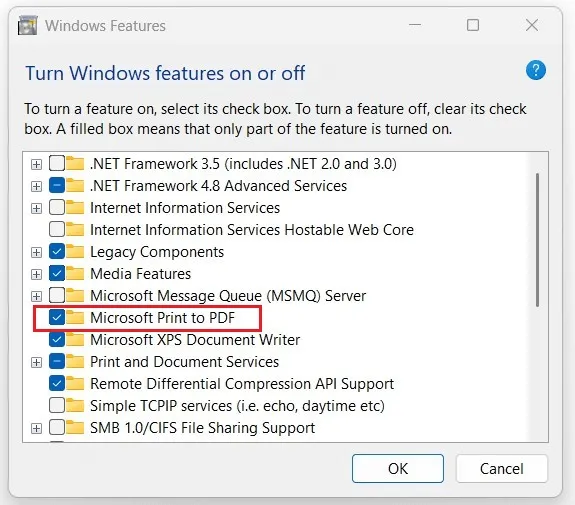This screenshot has height=505, width=575.
Task: Toggle Remote Differential Compression API Support checkbox
Action: [57, 383]
